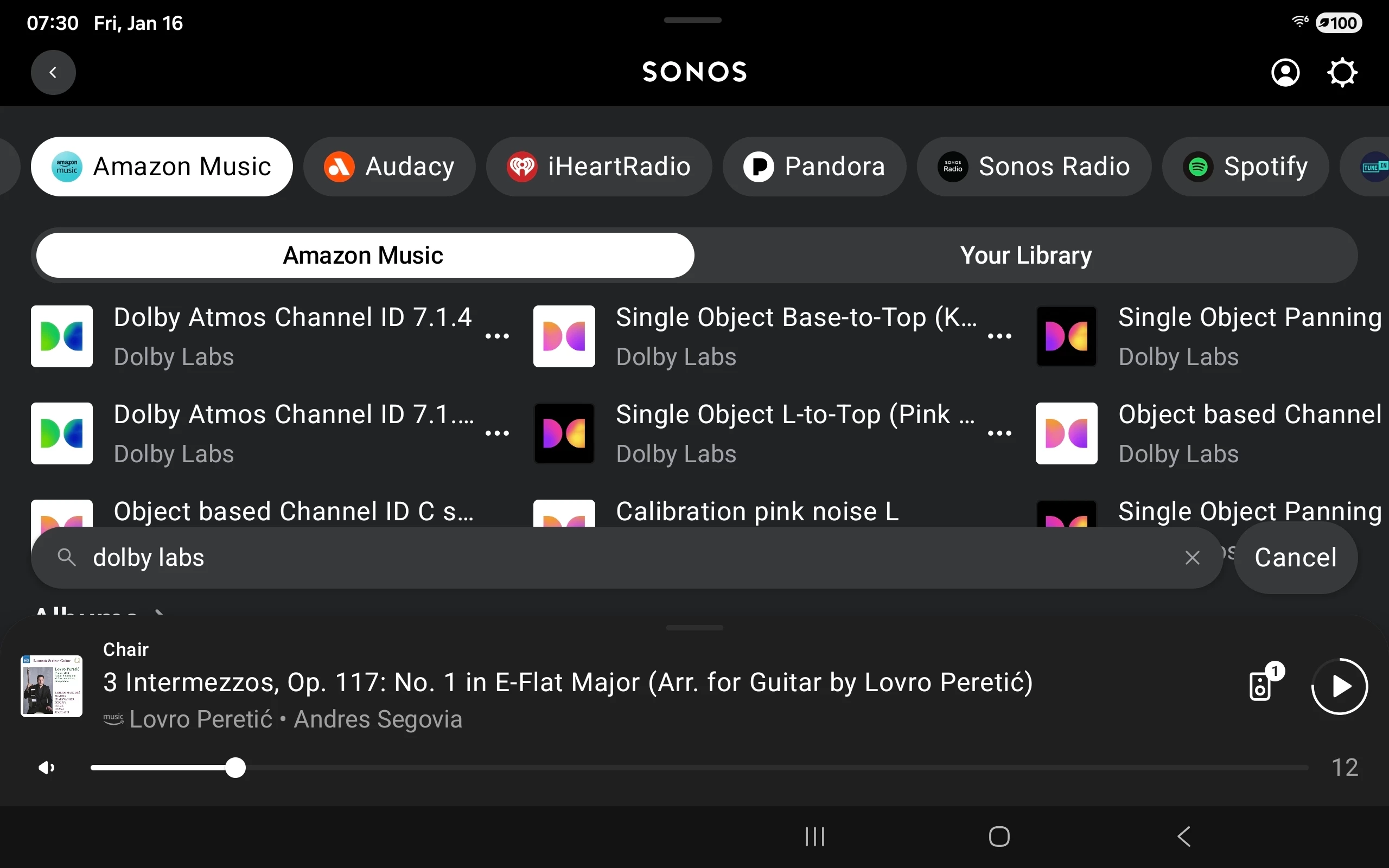Tap the back arrow in the header

53,72
